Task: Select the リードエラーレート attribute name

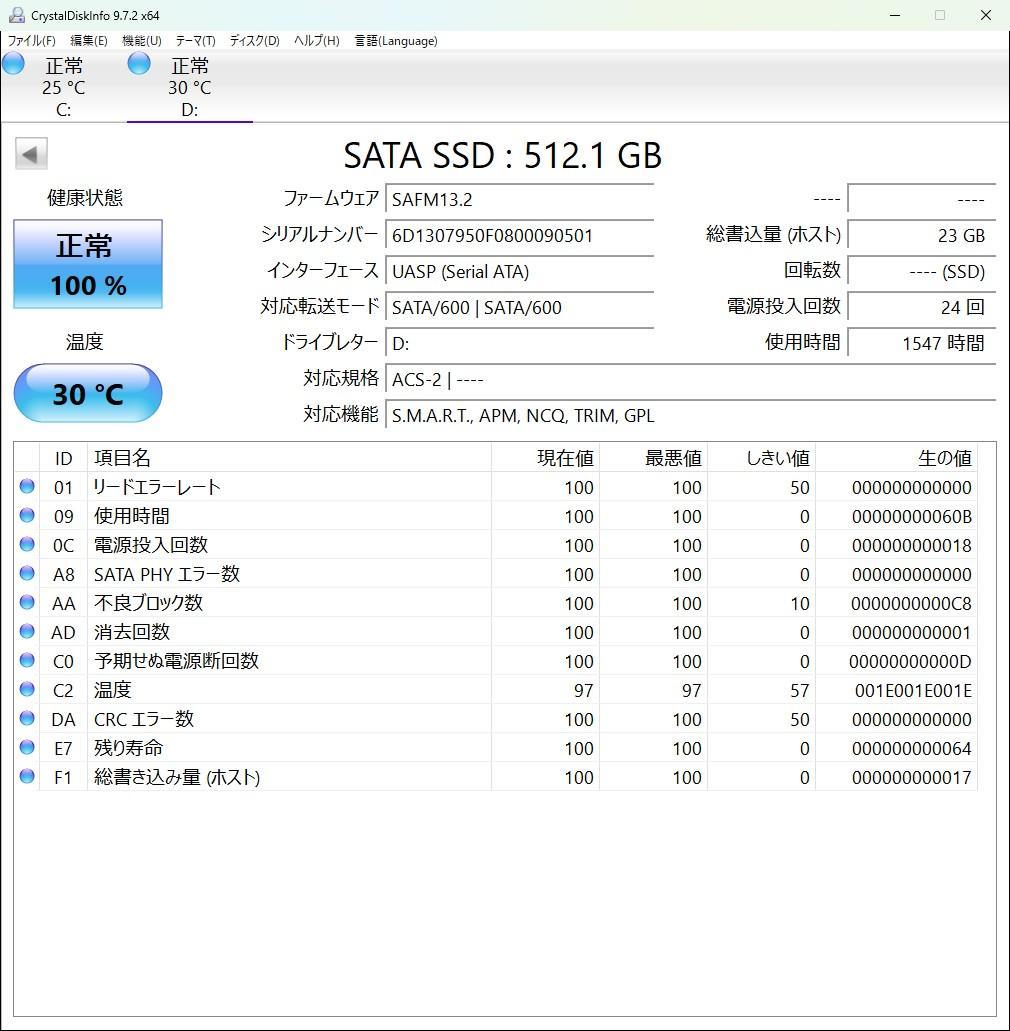Action: point(157,487)
